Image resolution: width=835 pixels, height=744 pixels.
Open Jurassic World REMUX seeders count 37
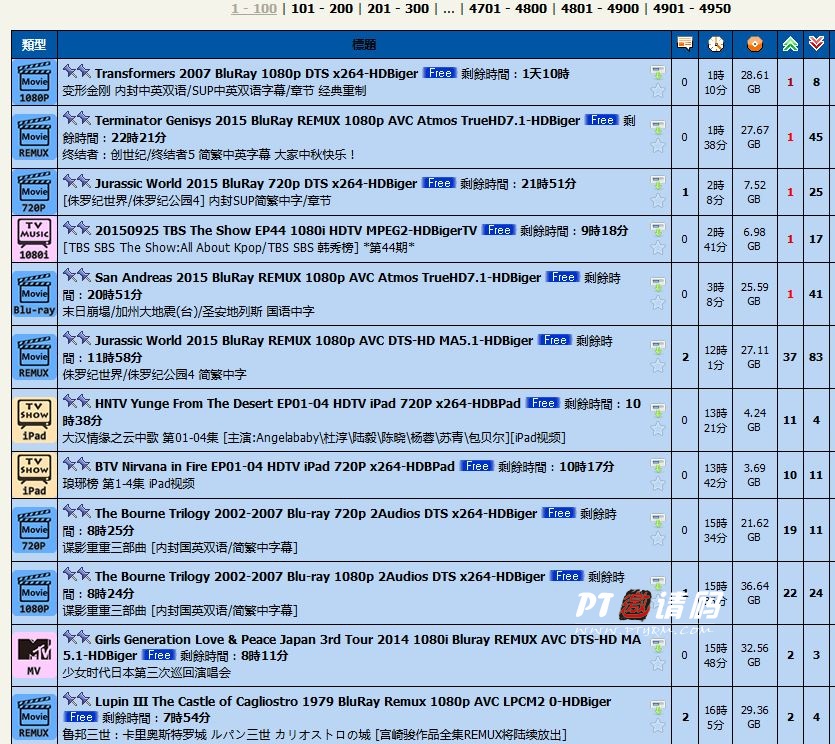pyautogui.click(x=790, y=357)
